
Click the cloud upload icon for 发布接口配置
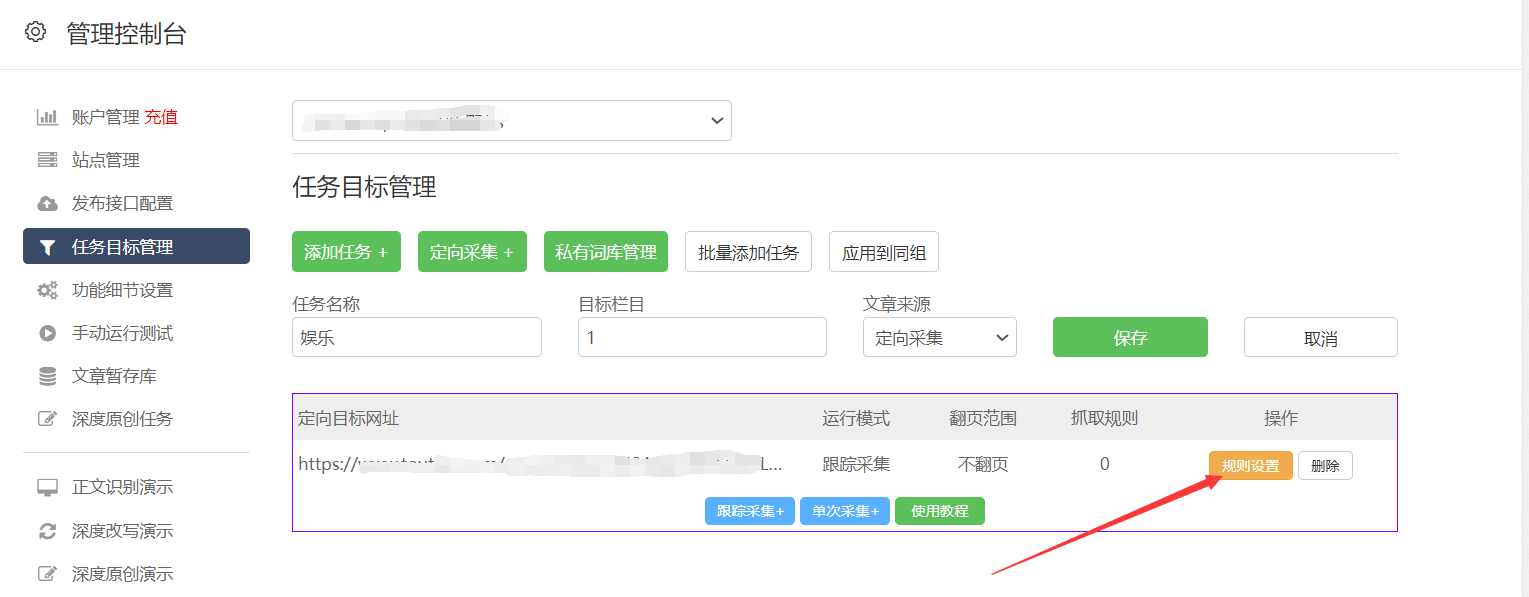[47, 203]
